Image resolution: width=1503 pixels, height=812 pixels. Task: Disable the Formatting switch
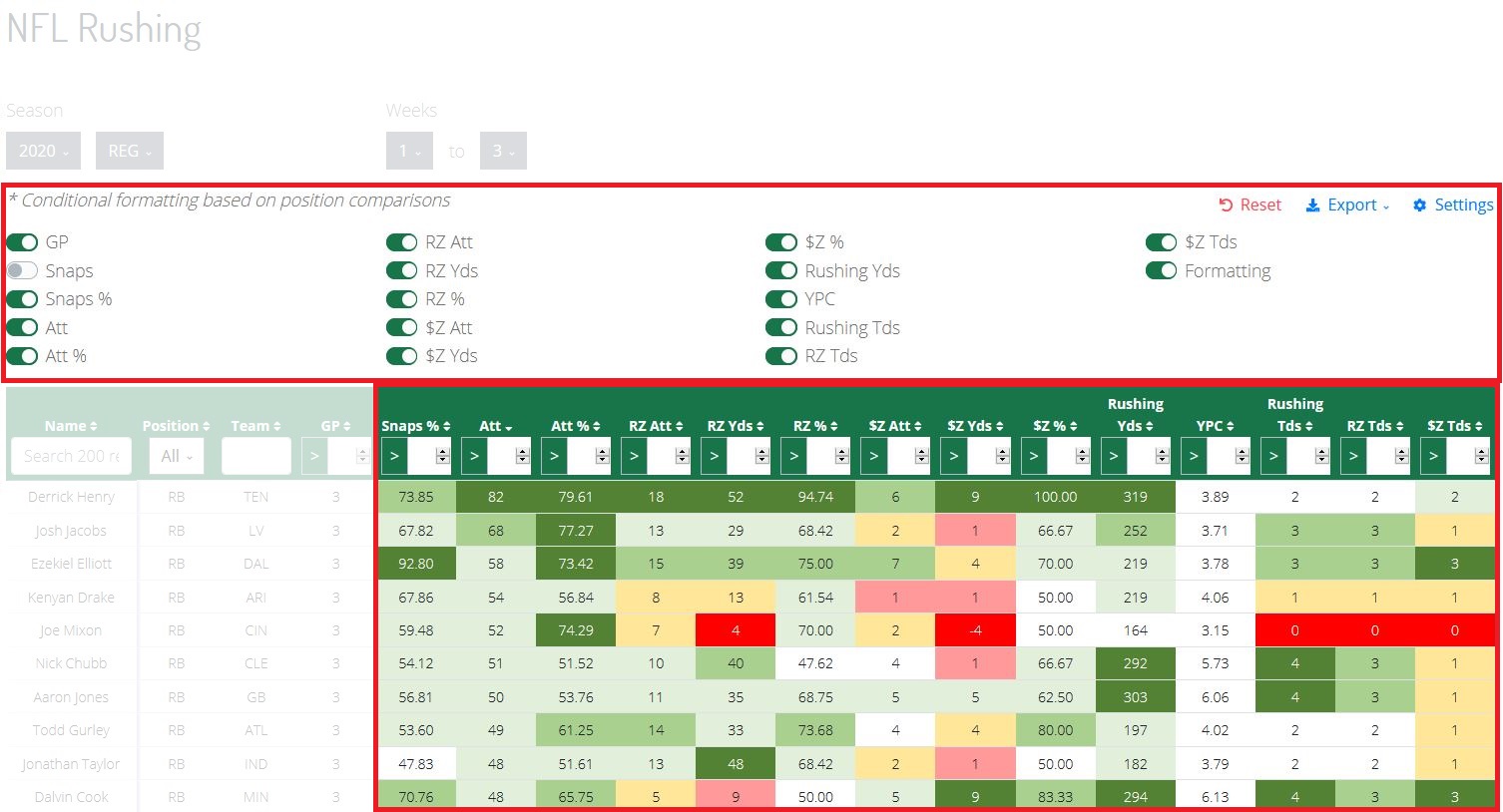pyautogui.click(x=1161, y=270)
